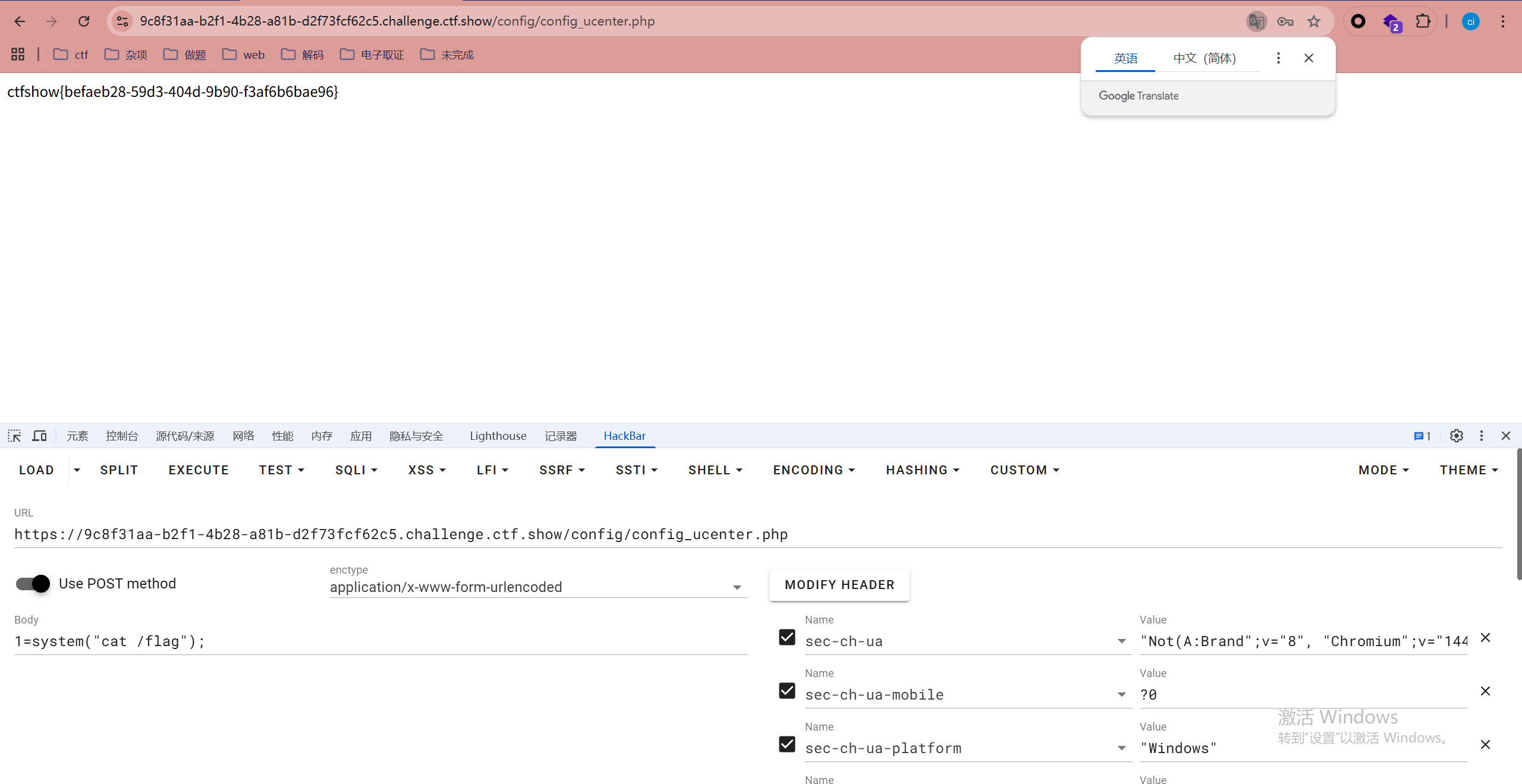This screenshot has height=784, width=1522.
Task: Click into the Body input field
Action: click(380, 641)
